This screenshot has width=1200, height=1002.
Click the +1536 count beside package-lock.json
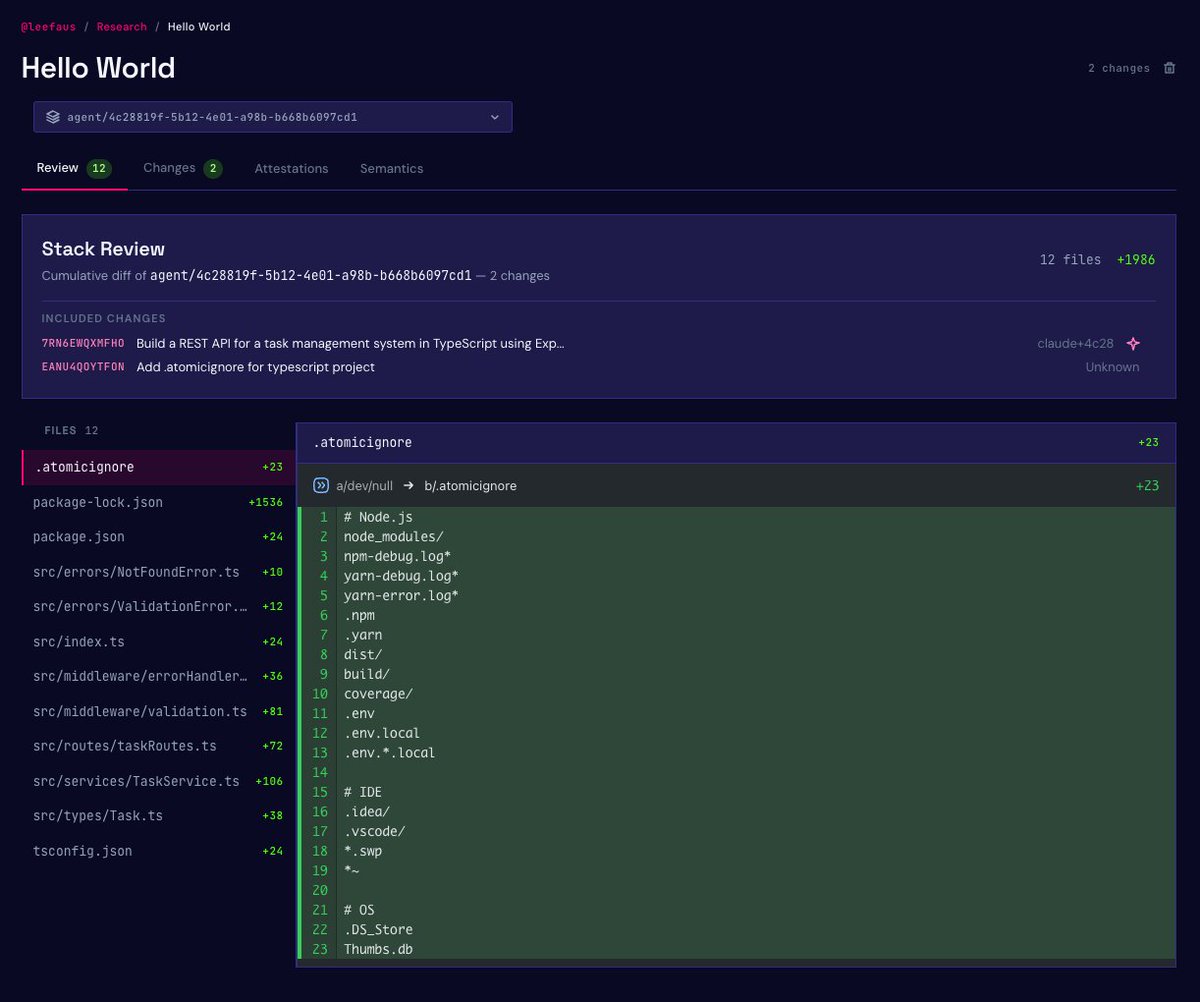(266, 502)
